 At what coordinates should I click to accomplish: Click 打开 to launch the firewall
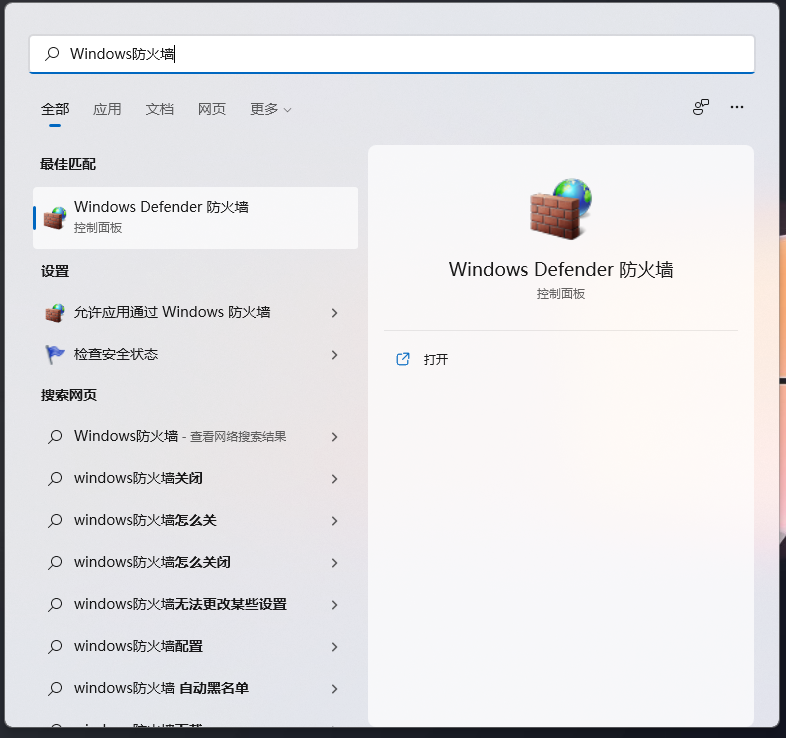pos(436,359)
